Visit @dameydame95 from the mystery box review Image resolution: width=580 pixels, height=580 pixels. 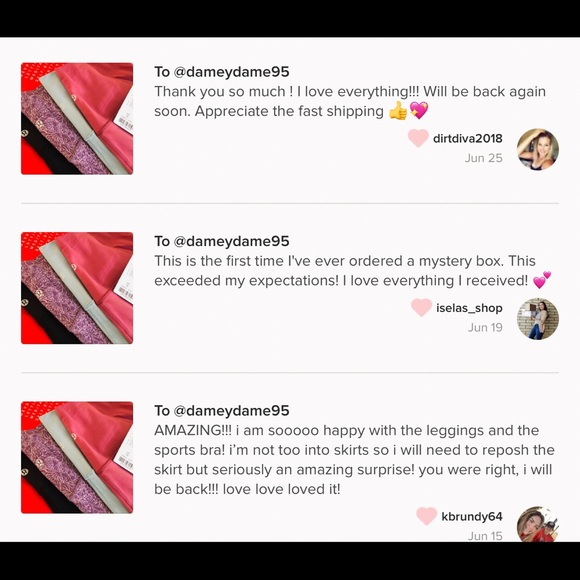point(231,241)
